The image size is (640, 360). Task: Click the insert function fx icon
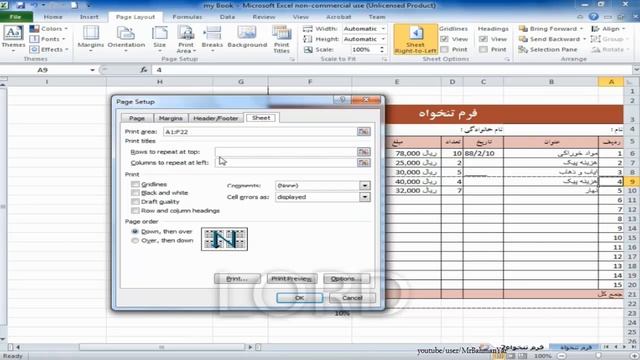coord(144,70)
